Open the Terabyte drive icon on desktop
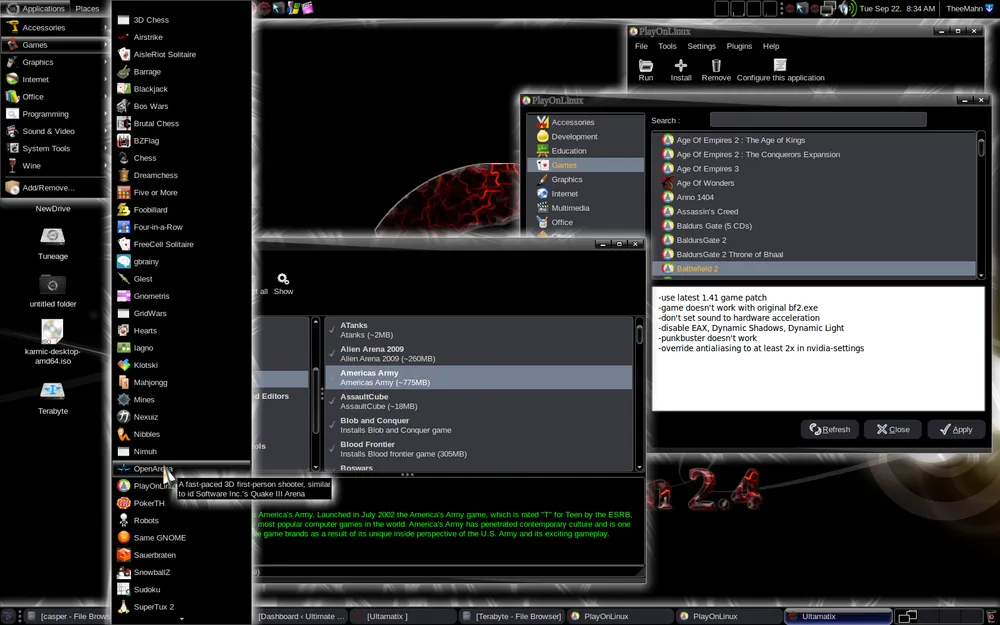Image resolution: width=1000 pixels, height=625 pixels. (x=53, y=390)
